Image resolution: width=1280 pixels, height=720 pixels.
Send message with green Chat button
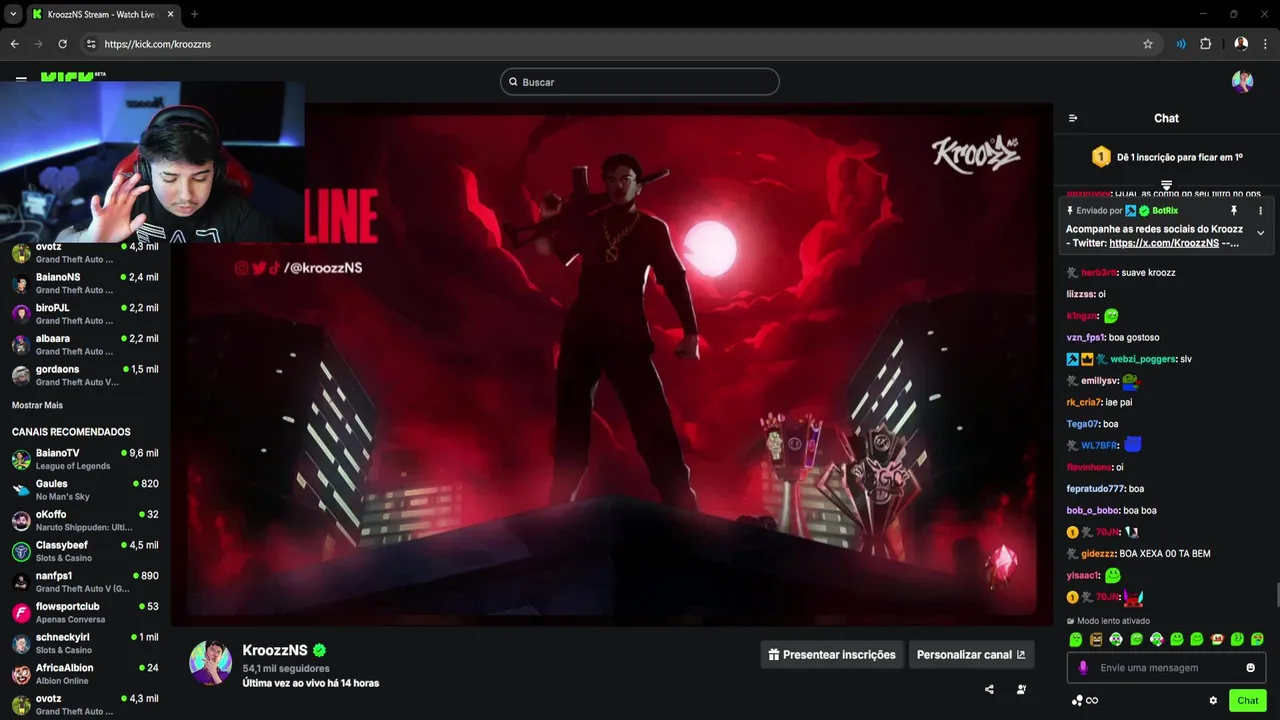click(1248, 700)
